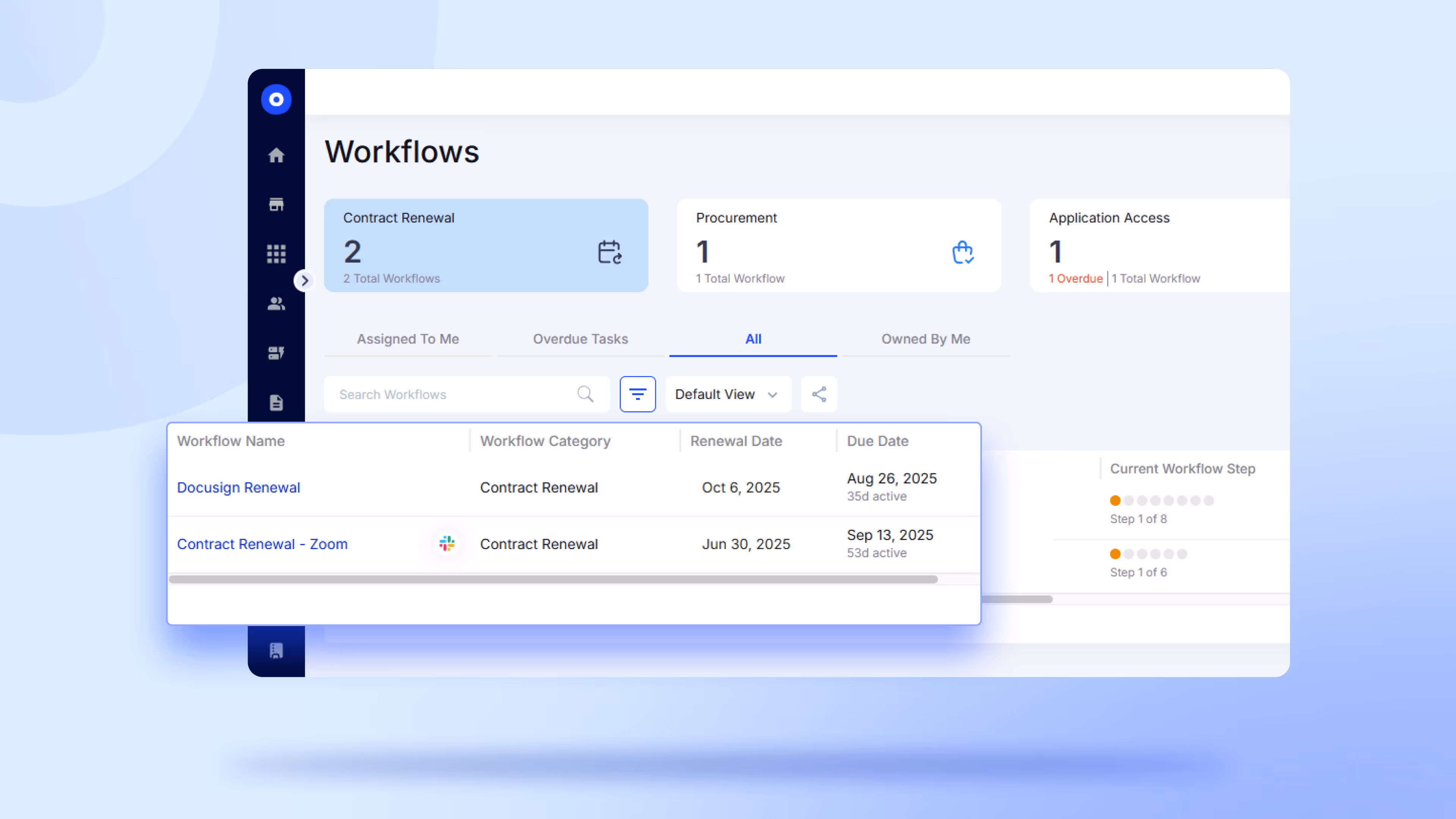This screenshot has width=1456, height=819.
Task: Switch to the Overdue Tasks tab
Action: pos(581,339)
